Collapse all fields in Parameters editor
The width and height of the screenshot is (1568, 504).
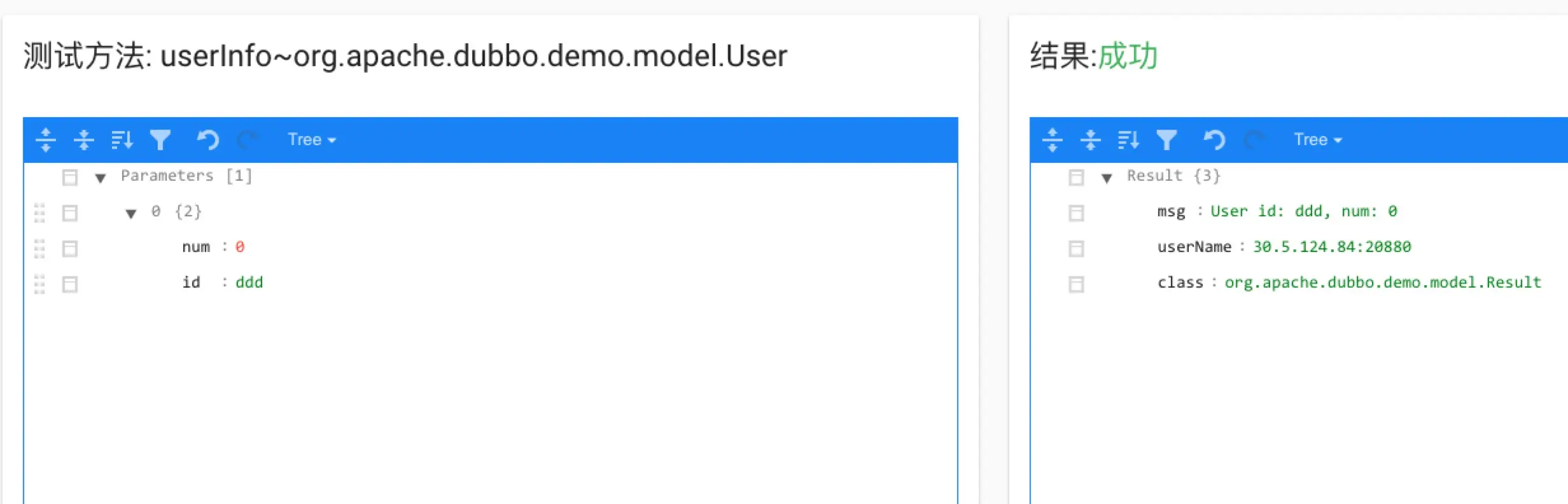[x=83, y=139]
